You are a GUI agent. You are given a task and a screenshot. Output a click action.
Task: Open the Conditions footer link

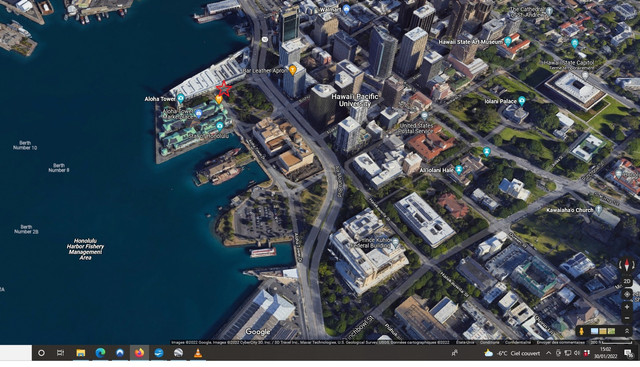489,343
